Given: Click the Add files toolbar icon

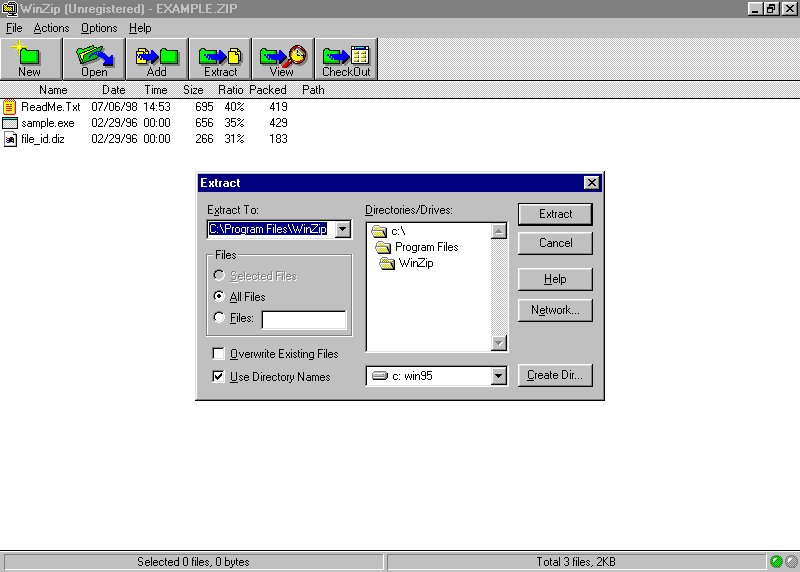Looking at the screenshot, I should point(157,59).
